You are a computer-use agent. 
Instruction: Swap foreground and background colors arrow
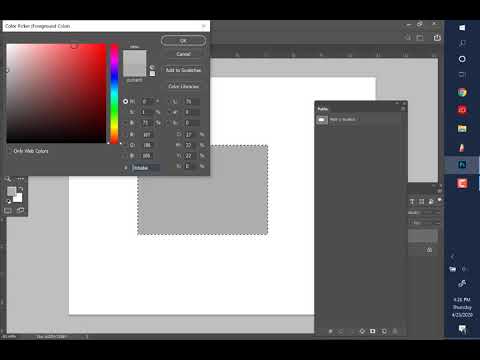click(21, 189)
